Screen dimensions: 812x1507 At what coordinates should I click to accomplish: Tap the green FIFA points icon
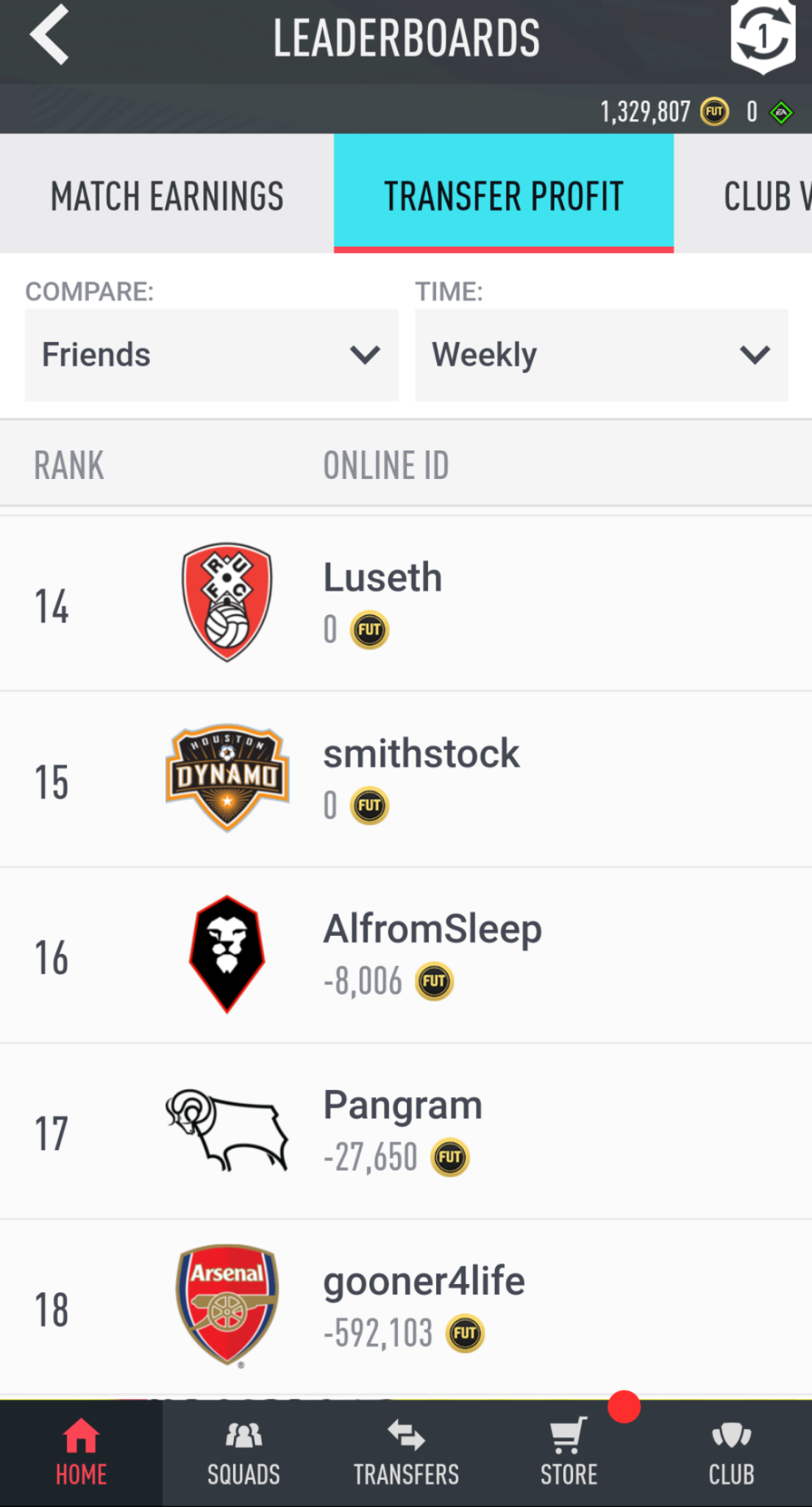click(781, 113)
